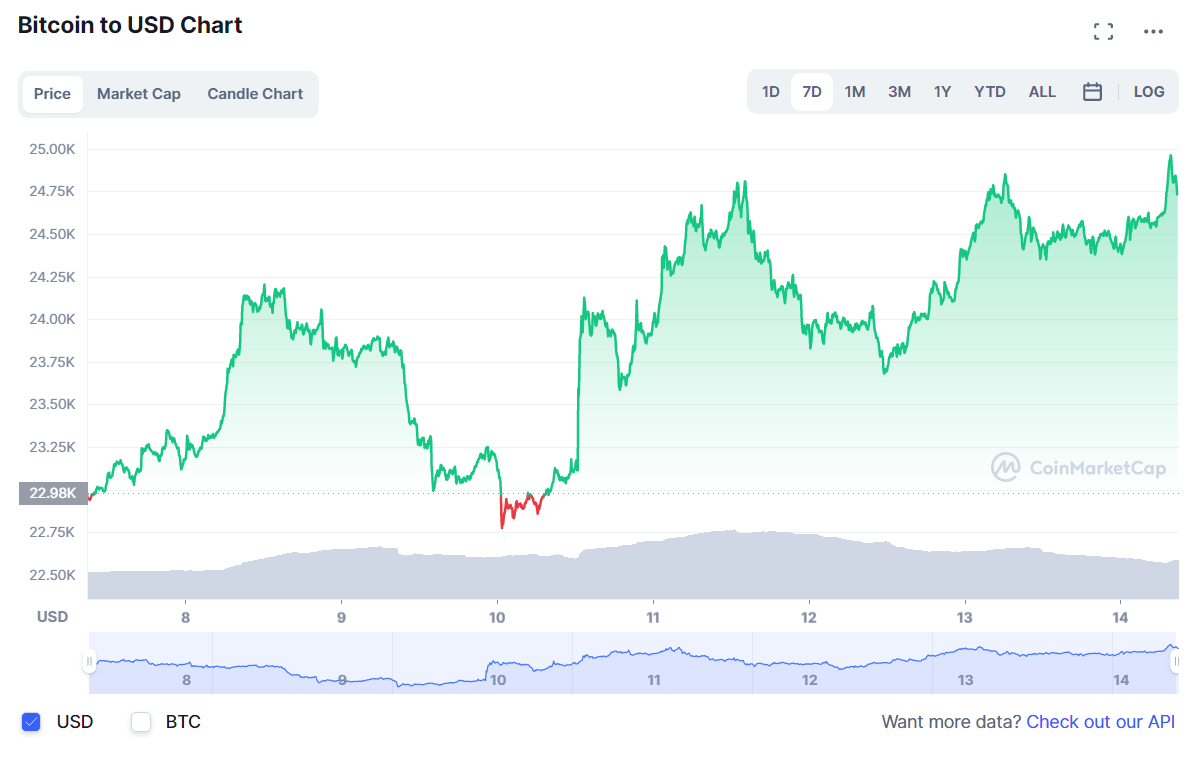
Task: Open the custom date range calendar
Action: [x=1092, y=91]
